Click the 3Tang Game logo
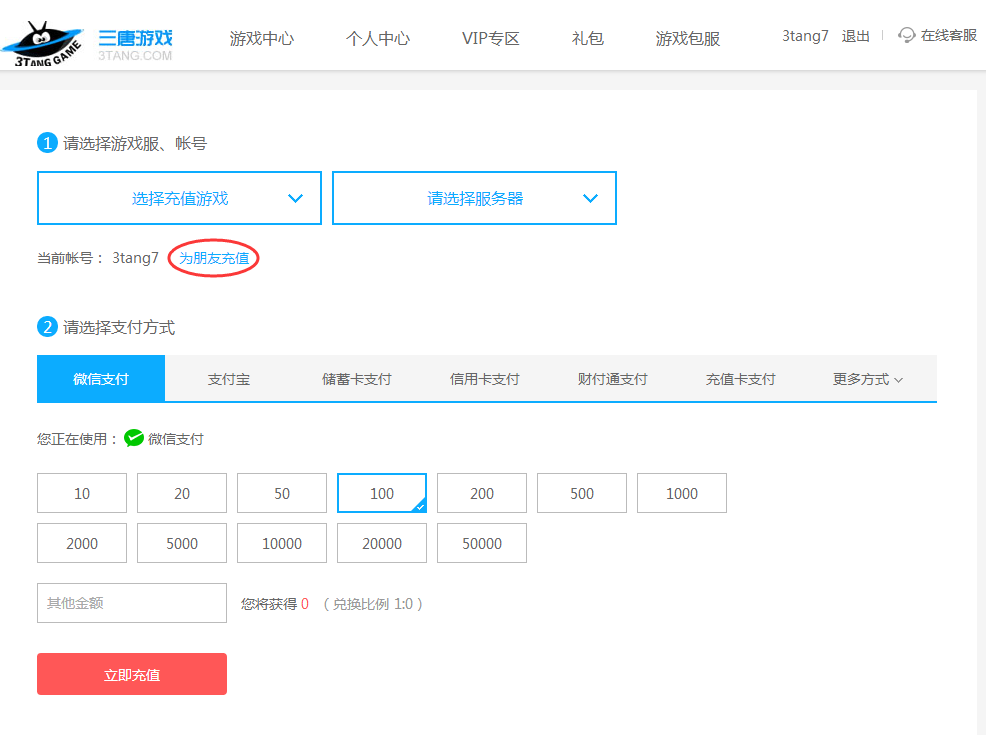The image size is (986, 735). click(x=43, y=44)
